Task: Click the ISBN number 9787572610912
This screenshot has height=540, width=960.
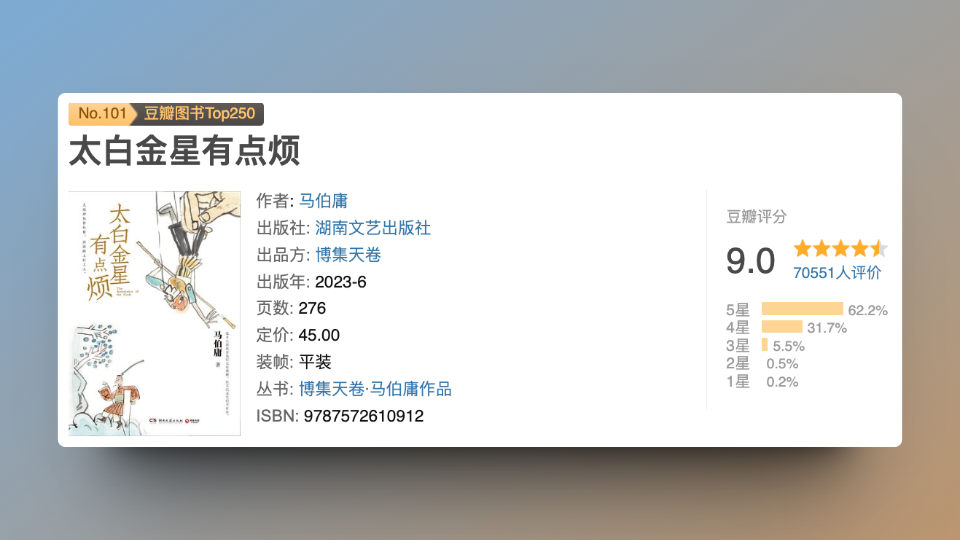Action: pyautogui.click(x=361, y=416)
